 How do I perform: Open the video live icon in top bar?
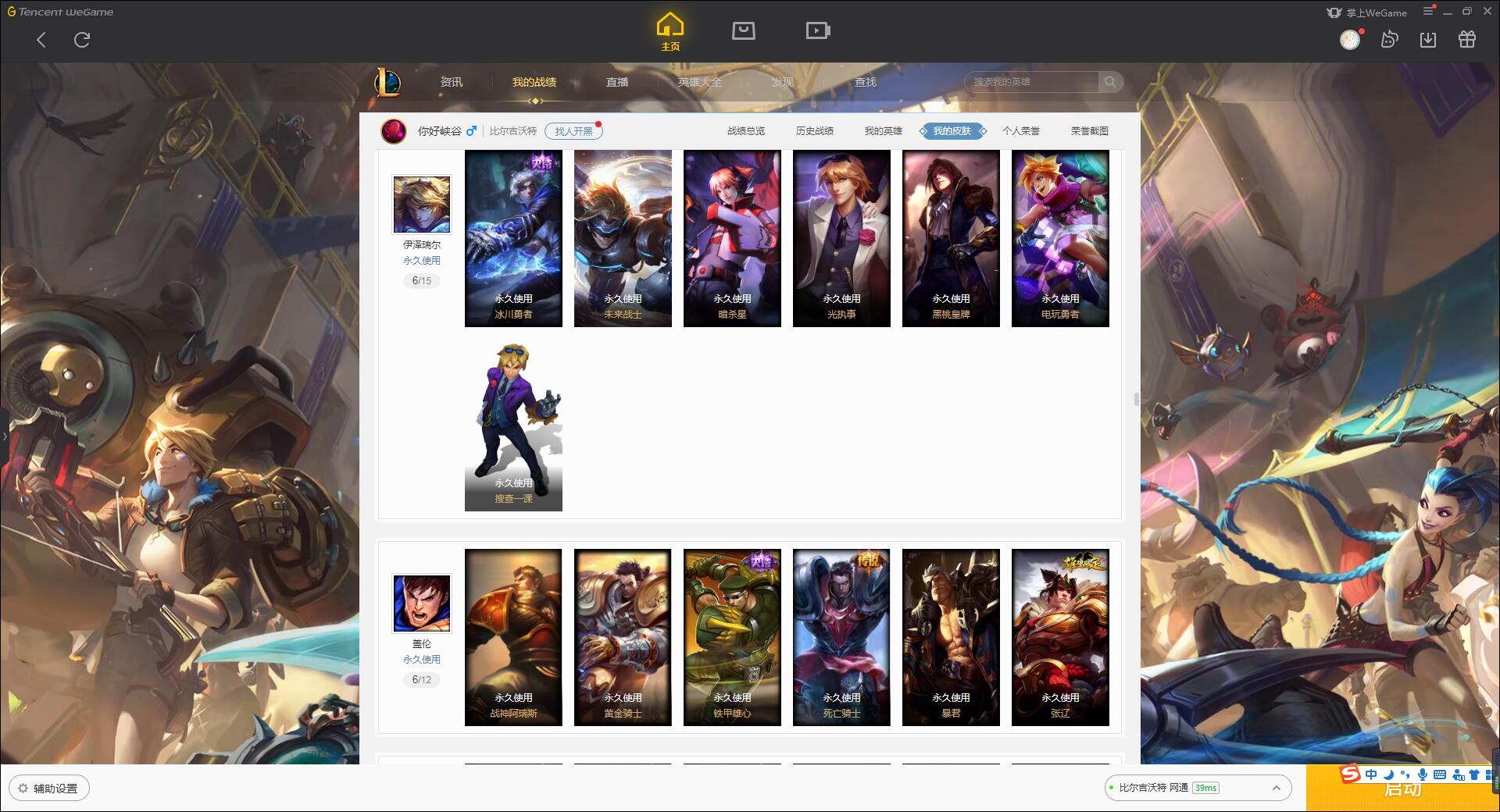[818, 30]
